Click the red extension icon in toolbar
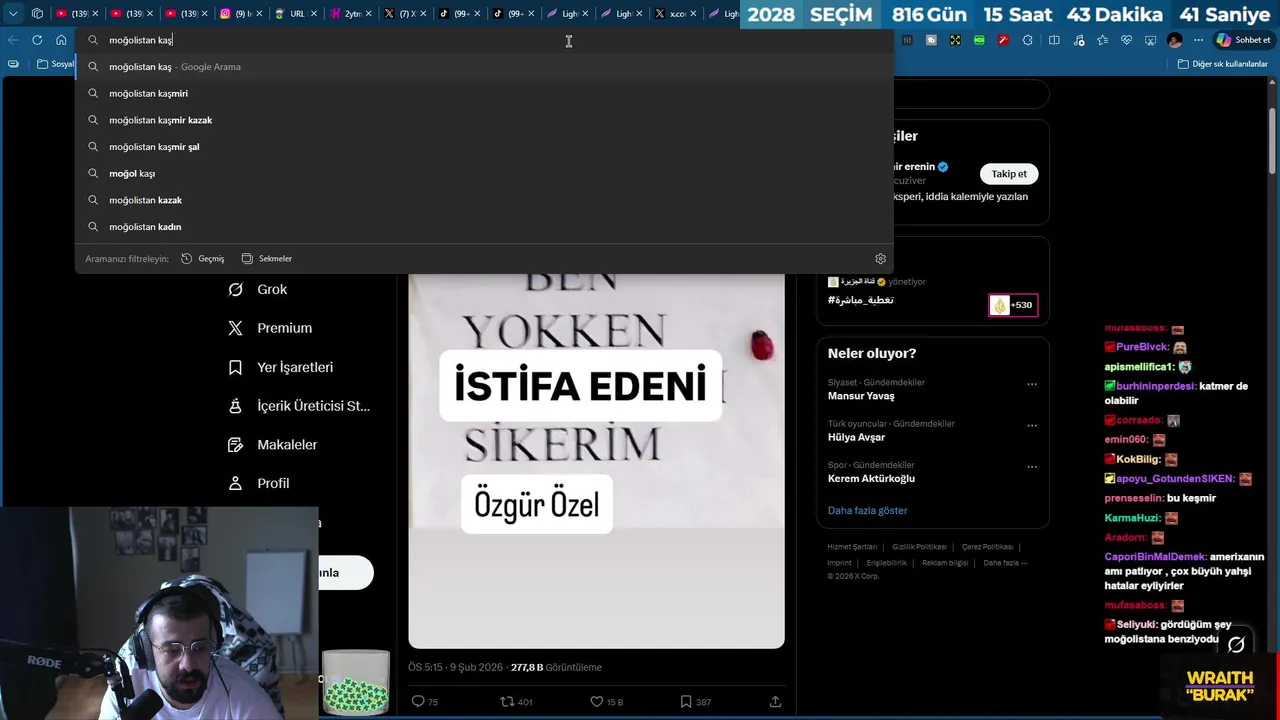The height and width of the screenshot is (720, 1280). tap(1003, 40)
